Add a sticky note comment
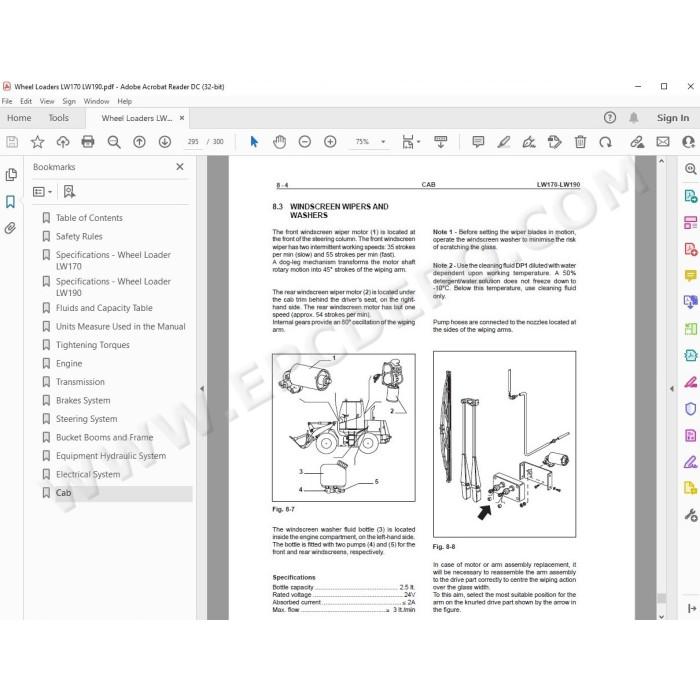700x700 pixels. tap(478, 142)
